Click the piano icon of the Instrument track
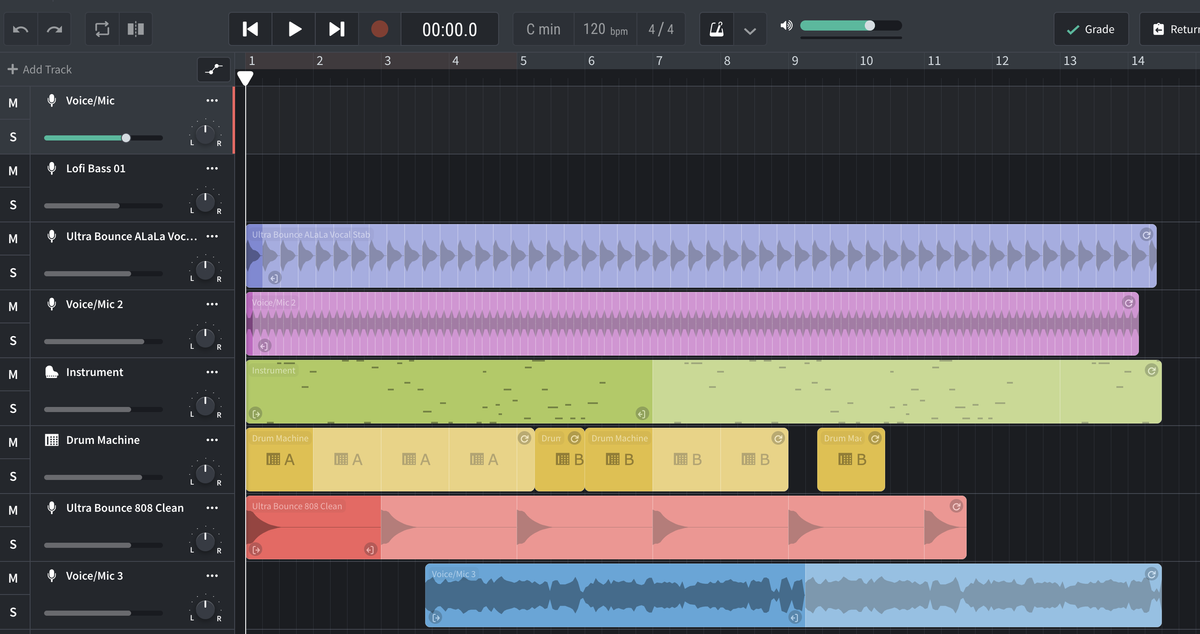1200x634 pixels. coord(52,372)
